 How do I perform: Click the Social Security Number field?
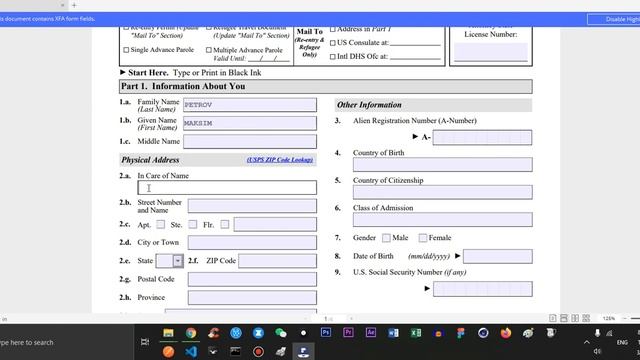[483, 289]
